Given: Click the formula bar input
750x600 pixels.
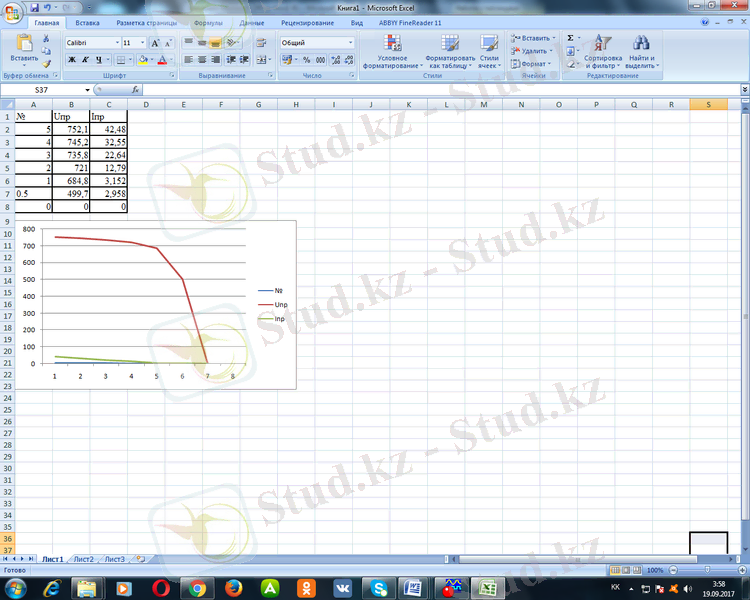Looking at the screenshot, I should tap(440, 89).
